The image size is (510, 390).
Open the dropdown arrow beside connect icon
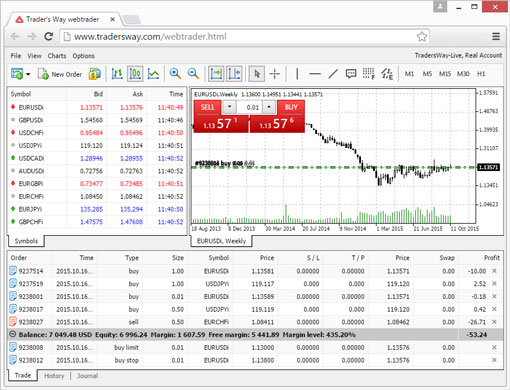coord(28,74)
